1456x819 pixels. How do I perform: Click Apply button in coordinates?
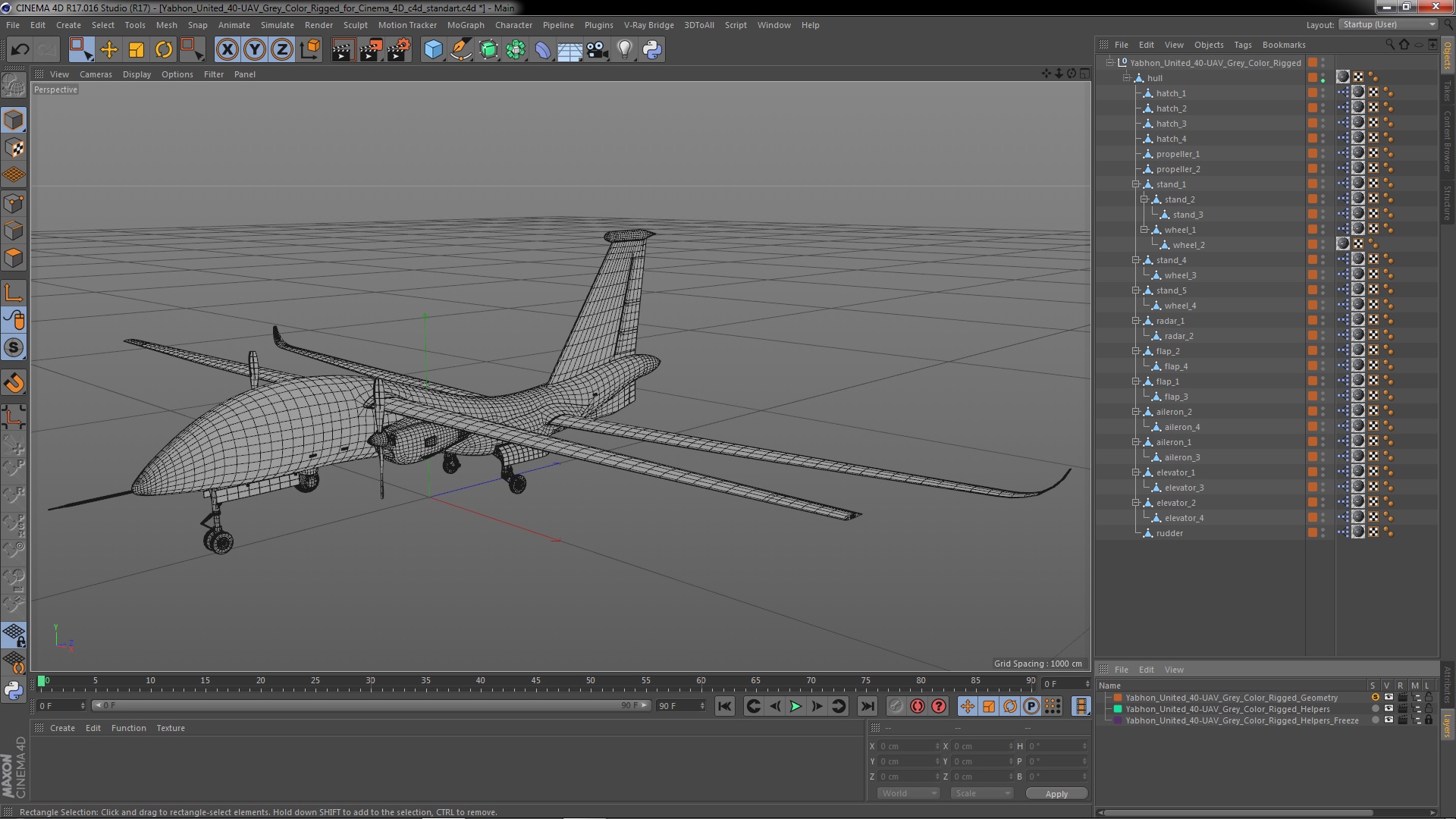[1056, 793]
